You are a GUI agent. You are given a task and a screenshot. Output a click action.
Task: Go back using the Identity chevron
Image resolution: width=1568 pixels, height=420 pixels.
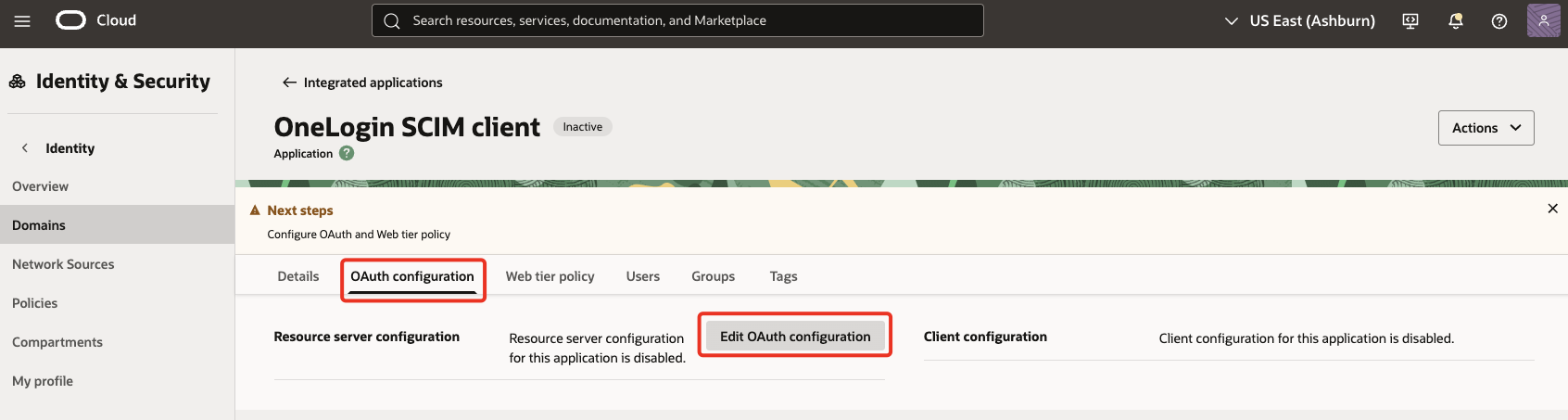[25, 148]
